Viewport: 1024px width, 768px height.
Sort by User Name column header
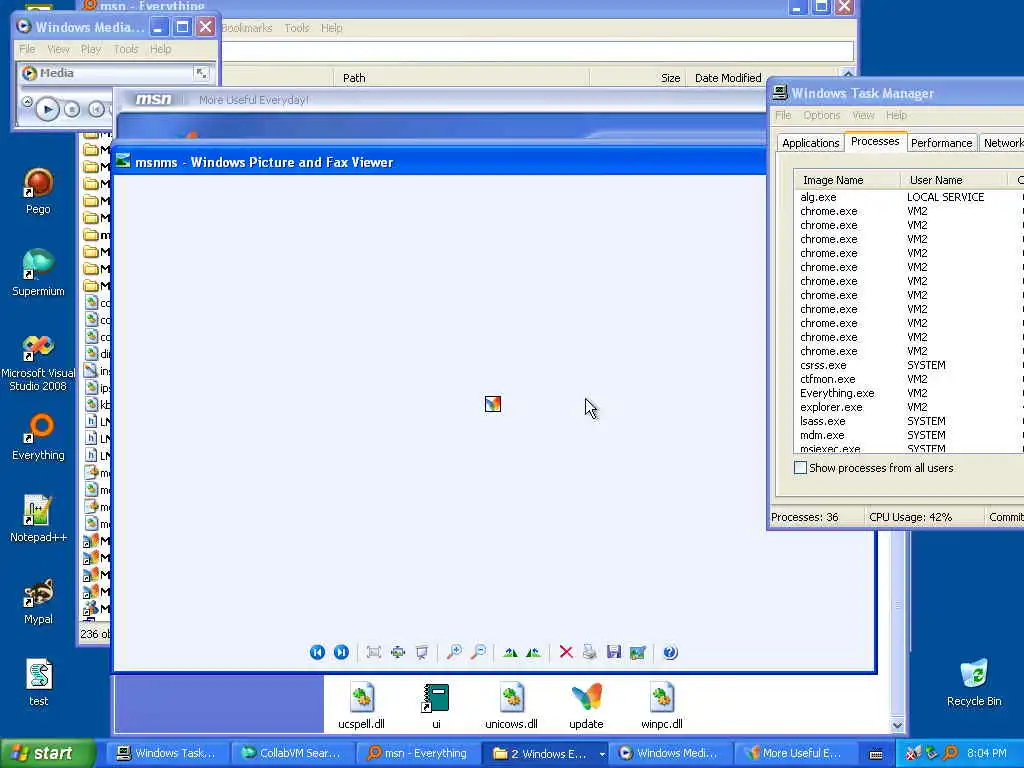(954, 180)
